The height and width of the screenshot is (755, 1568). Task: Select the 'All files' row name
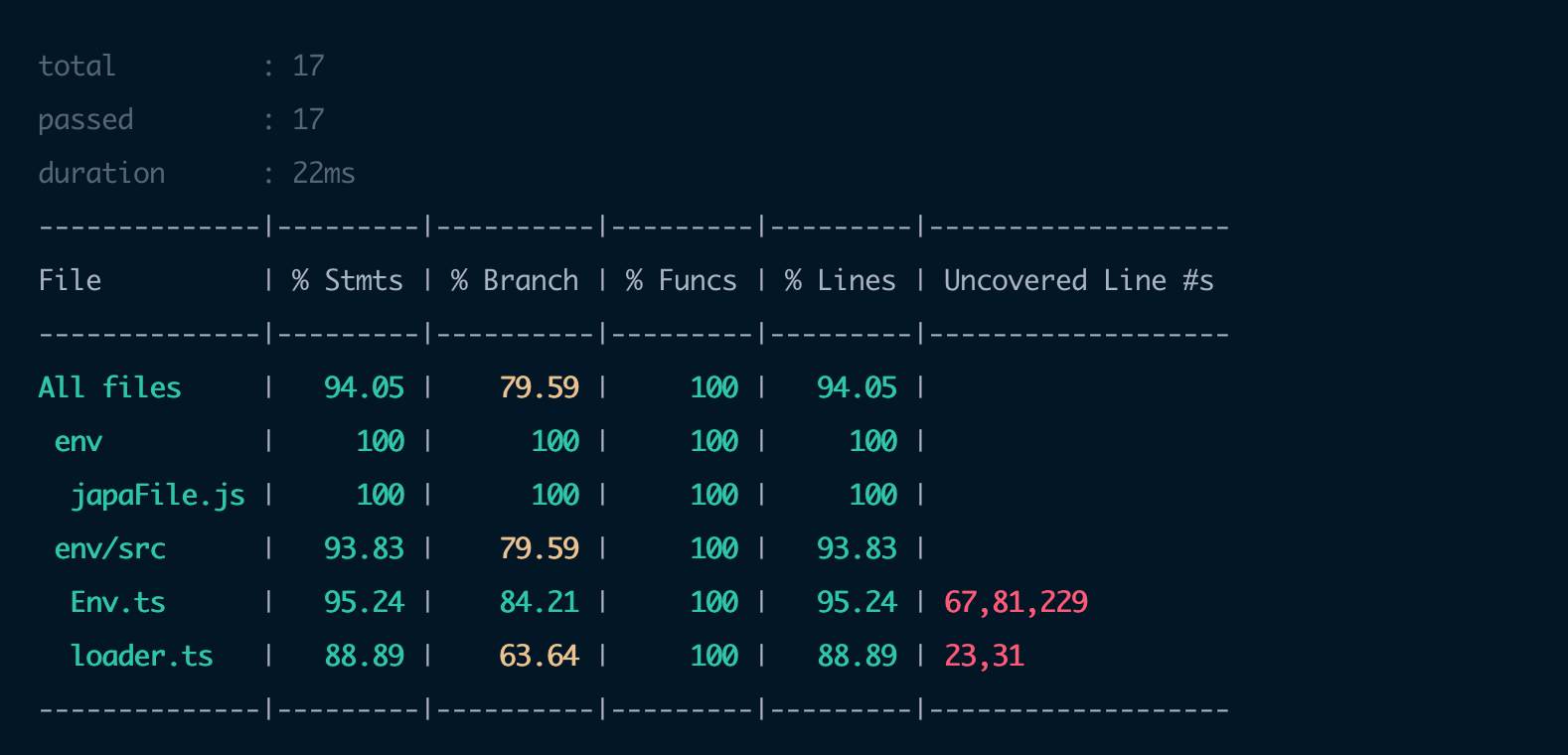coord(109,387)
